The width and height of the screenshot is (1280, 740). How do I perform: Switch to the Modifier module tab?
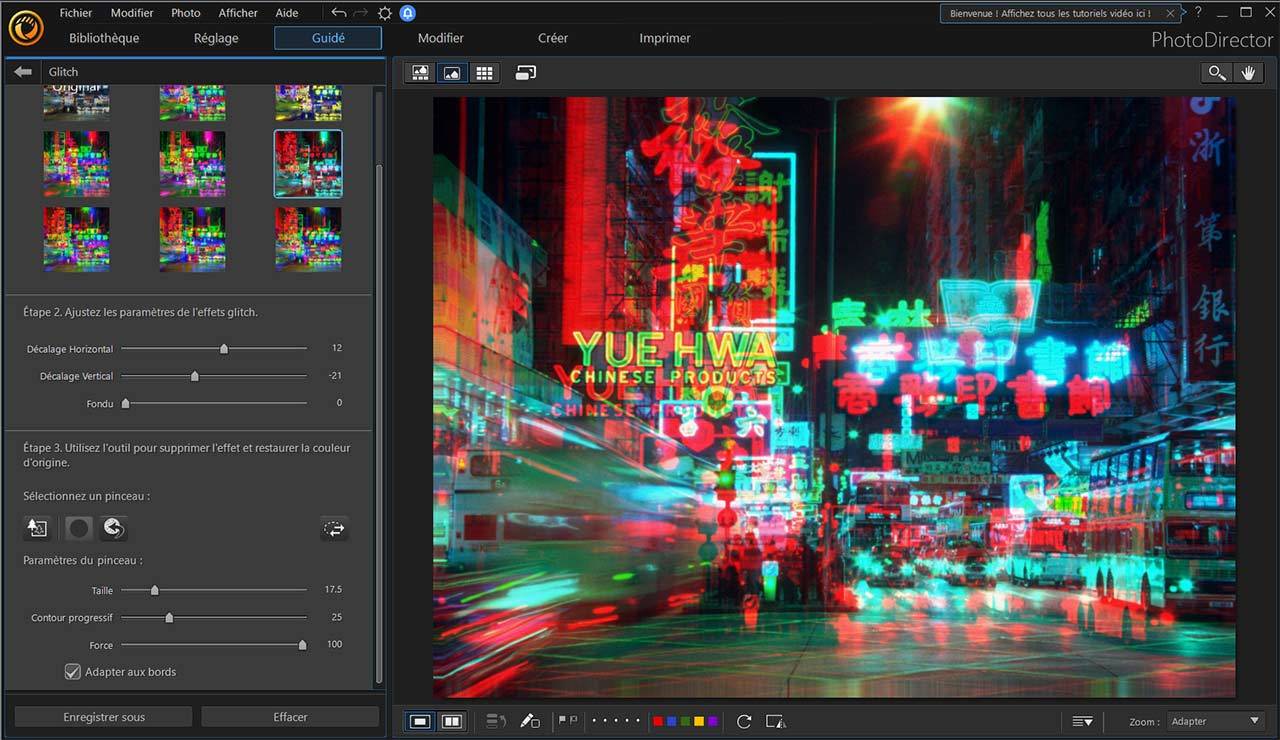pyautogui.click(x=441, y=38)
